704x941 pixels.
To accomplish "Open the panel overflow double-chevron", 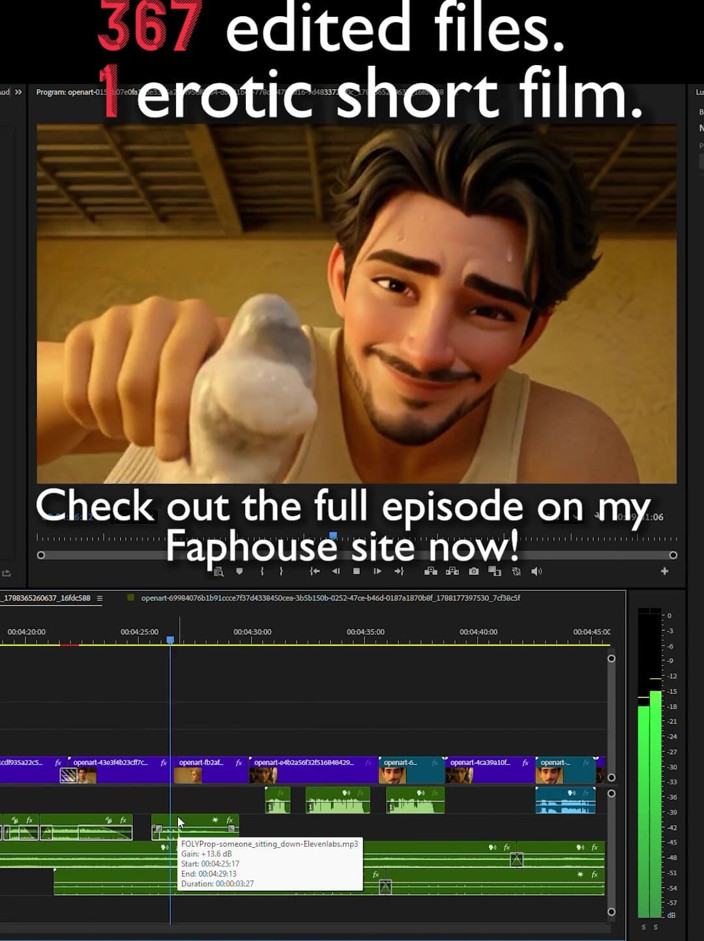I will 18,92.
